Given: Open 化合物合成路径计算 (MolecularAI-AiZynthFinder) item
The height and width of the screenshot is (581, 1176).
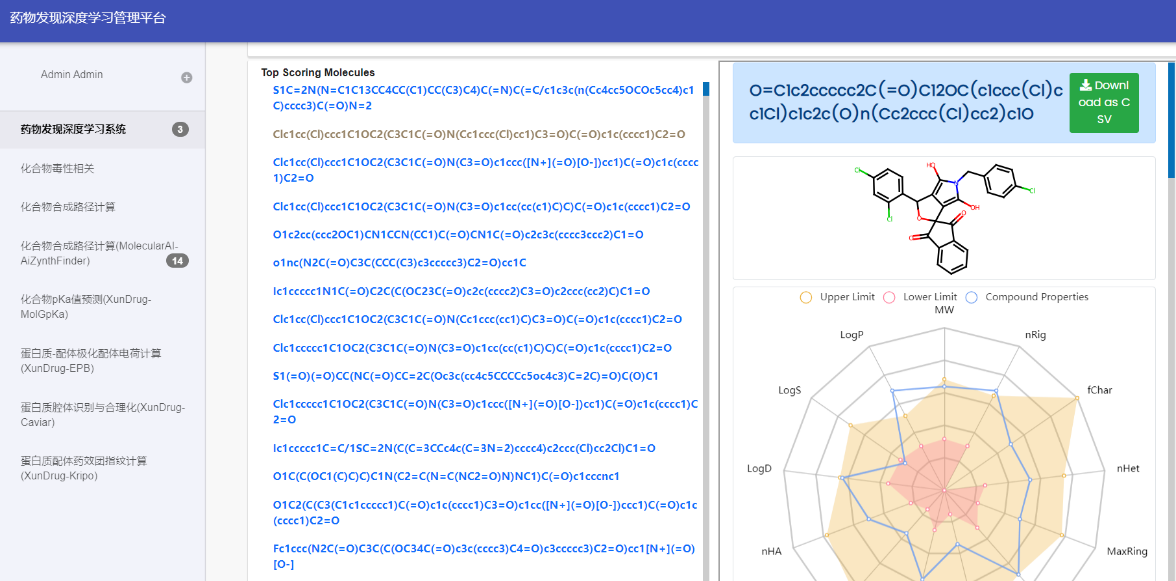Looking at the screenshot, I should point(90,253).
